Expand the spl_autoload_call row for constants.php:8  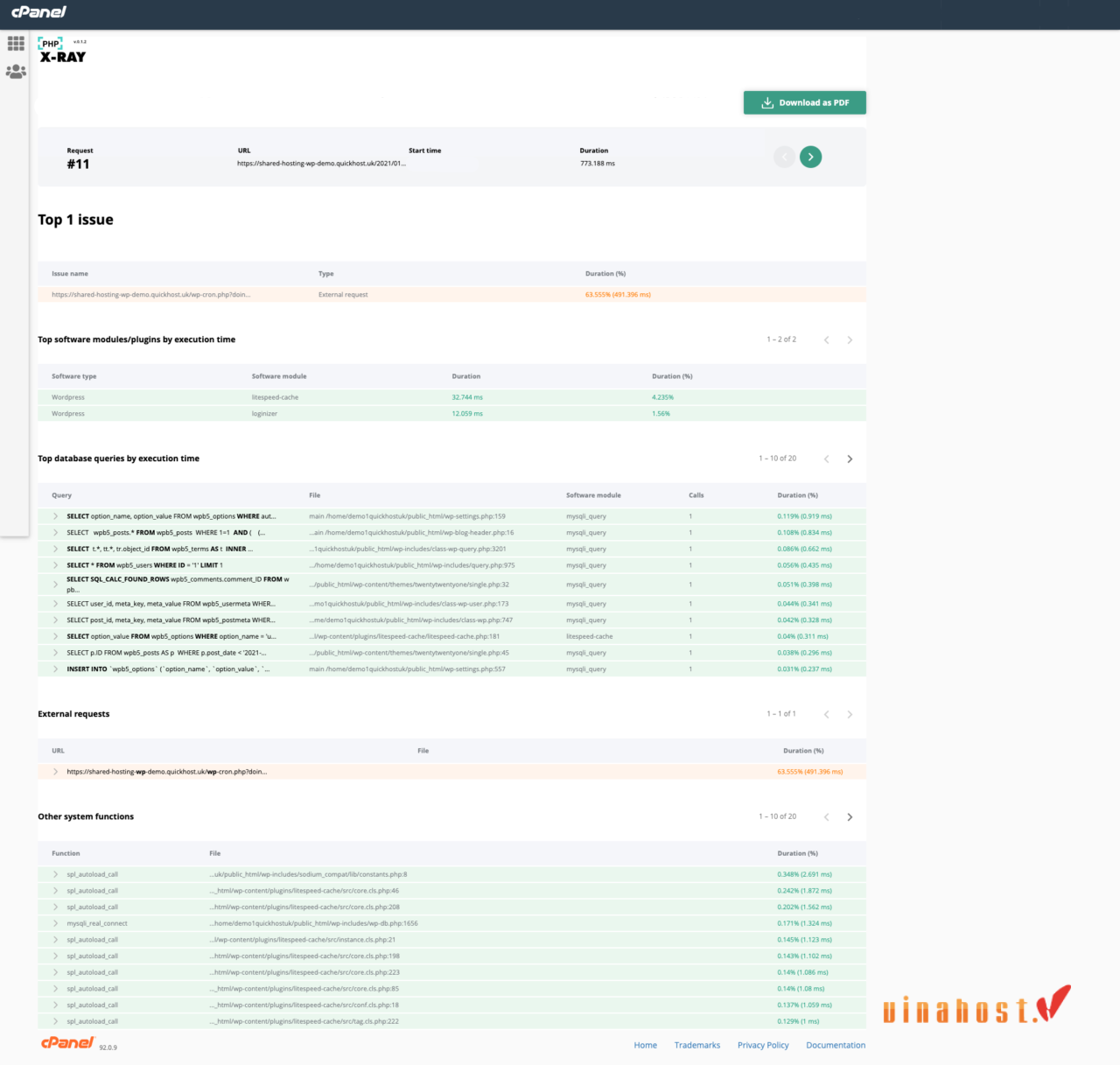coord(55,874)
